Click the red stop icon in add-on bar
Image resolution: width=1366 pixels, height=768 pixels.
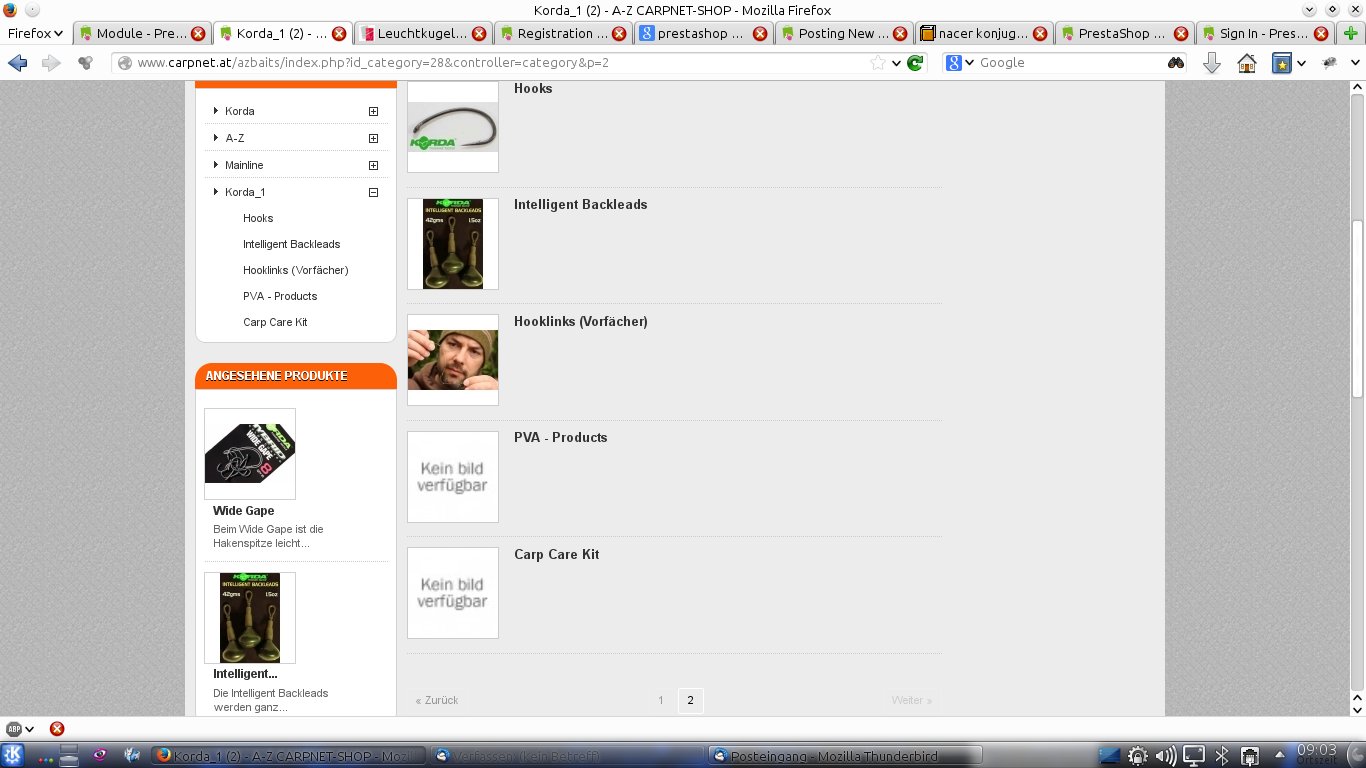click(x=57, y=729)
